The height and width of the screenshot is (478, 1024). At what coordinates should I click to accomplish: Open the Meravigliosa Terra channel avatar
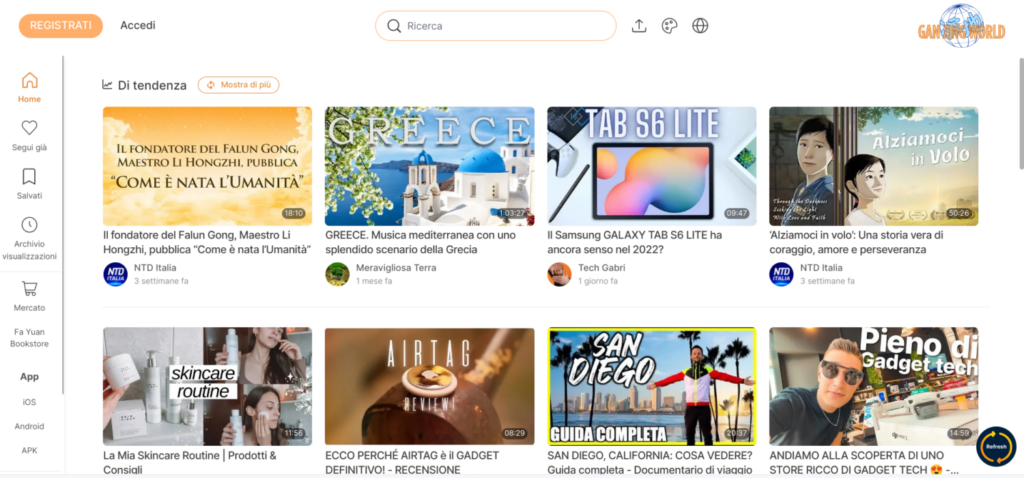pyautogui.click(x=337, y=274)
